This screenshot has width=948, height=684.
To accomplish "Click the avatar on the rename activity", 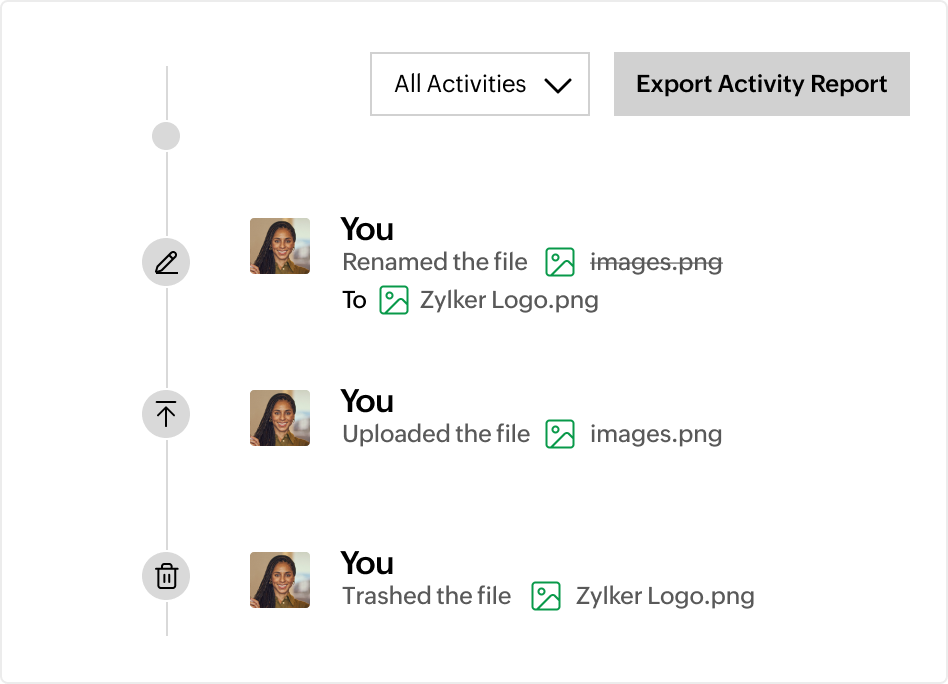I will click(x=280, y=246).
